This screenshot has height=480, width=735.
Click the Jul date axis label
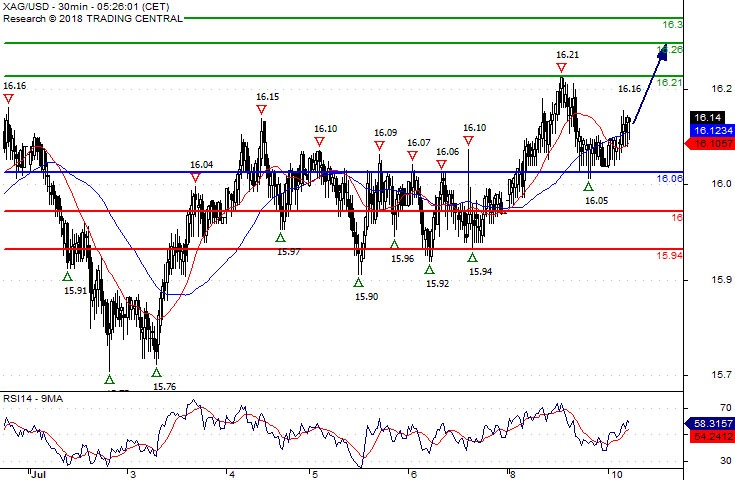coord(38,474)
